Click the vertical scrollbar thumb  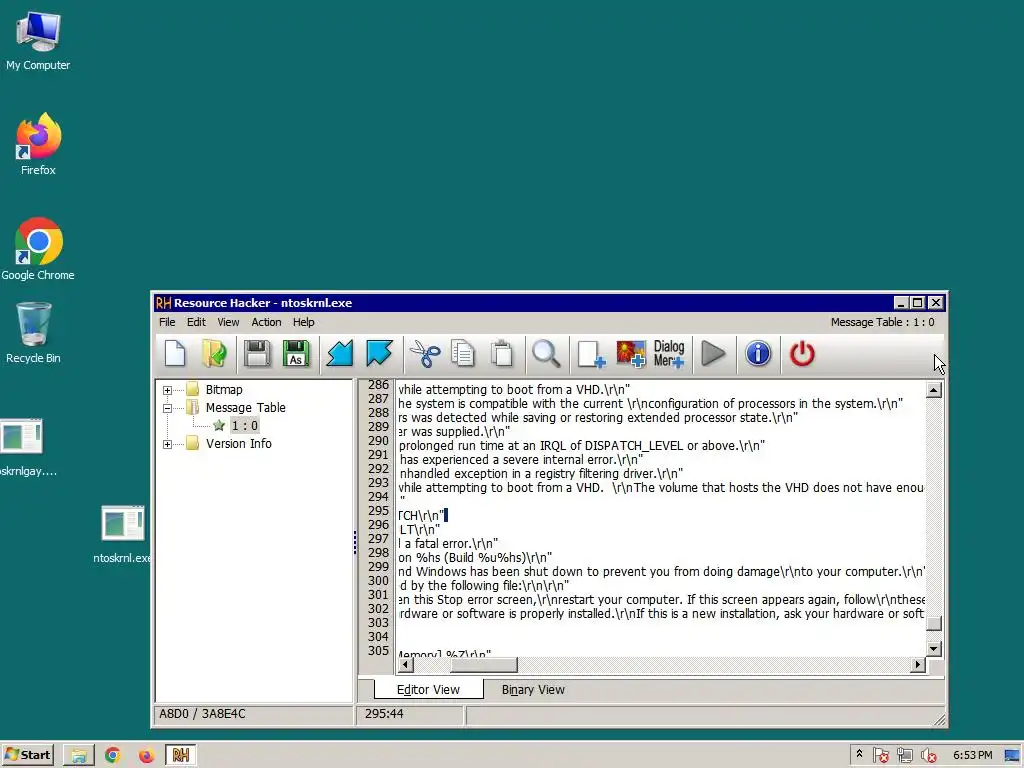pos(934,623)
